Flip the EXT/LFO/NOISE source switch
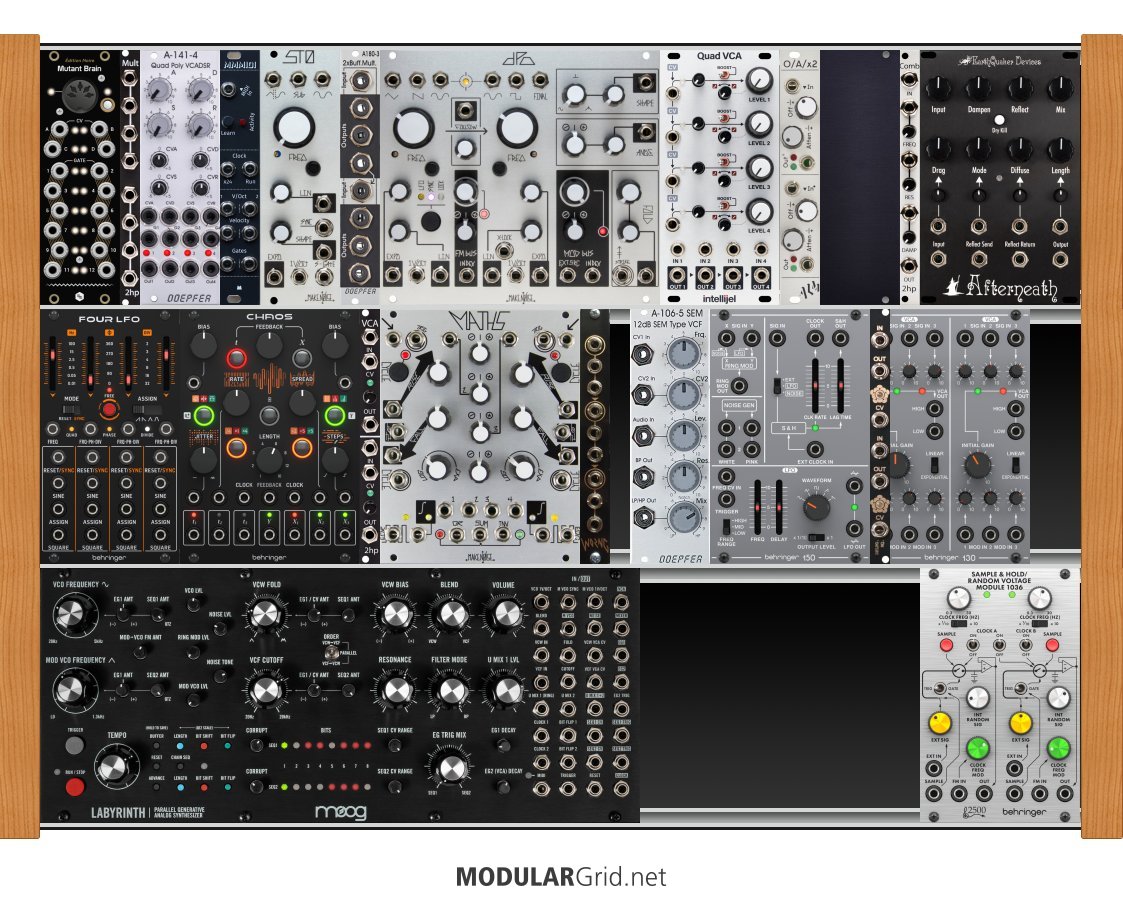 (776, 387)
